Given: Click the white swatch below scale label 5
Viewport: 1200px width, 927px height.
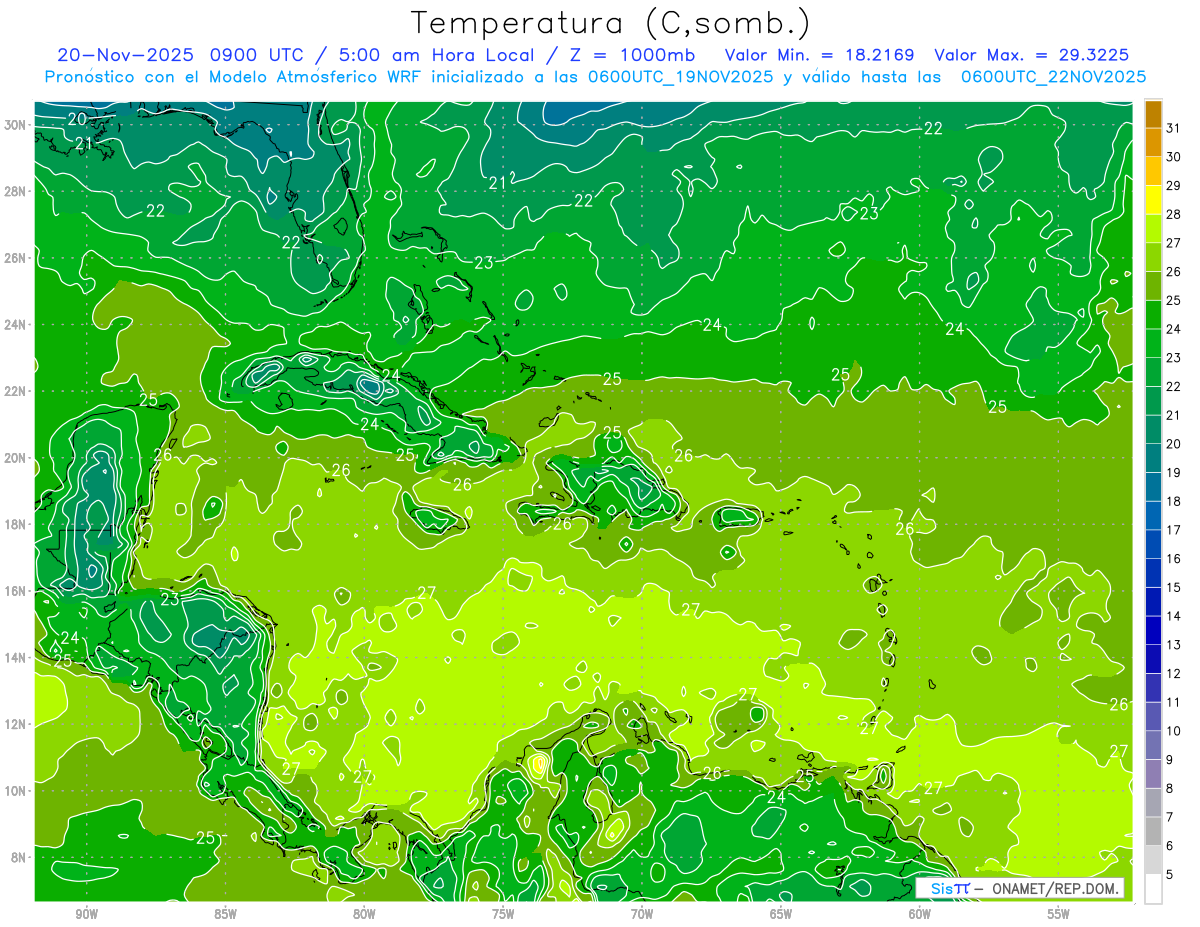Looking at the screenshot, I should [1153, 889].
